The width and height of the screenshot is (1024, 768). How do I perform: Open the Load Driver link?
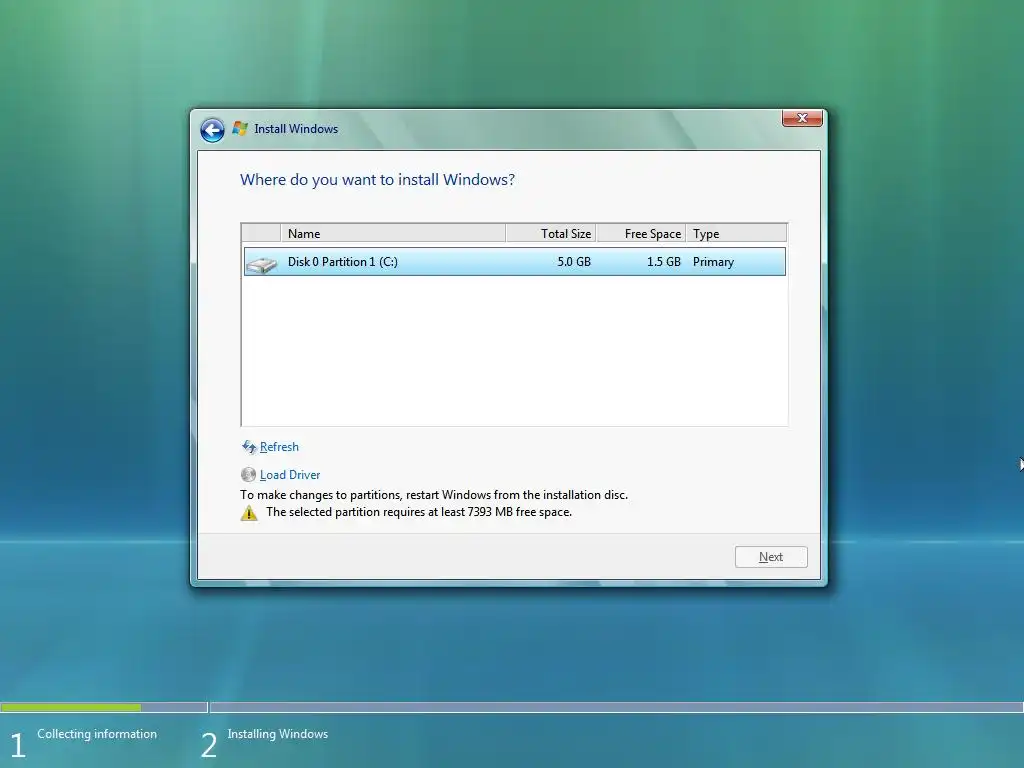290,475
